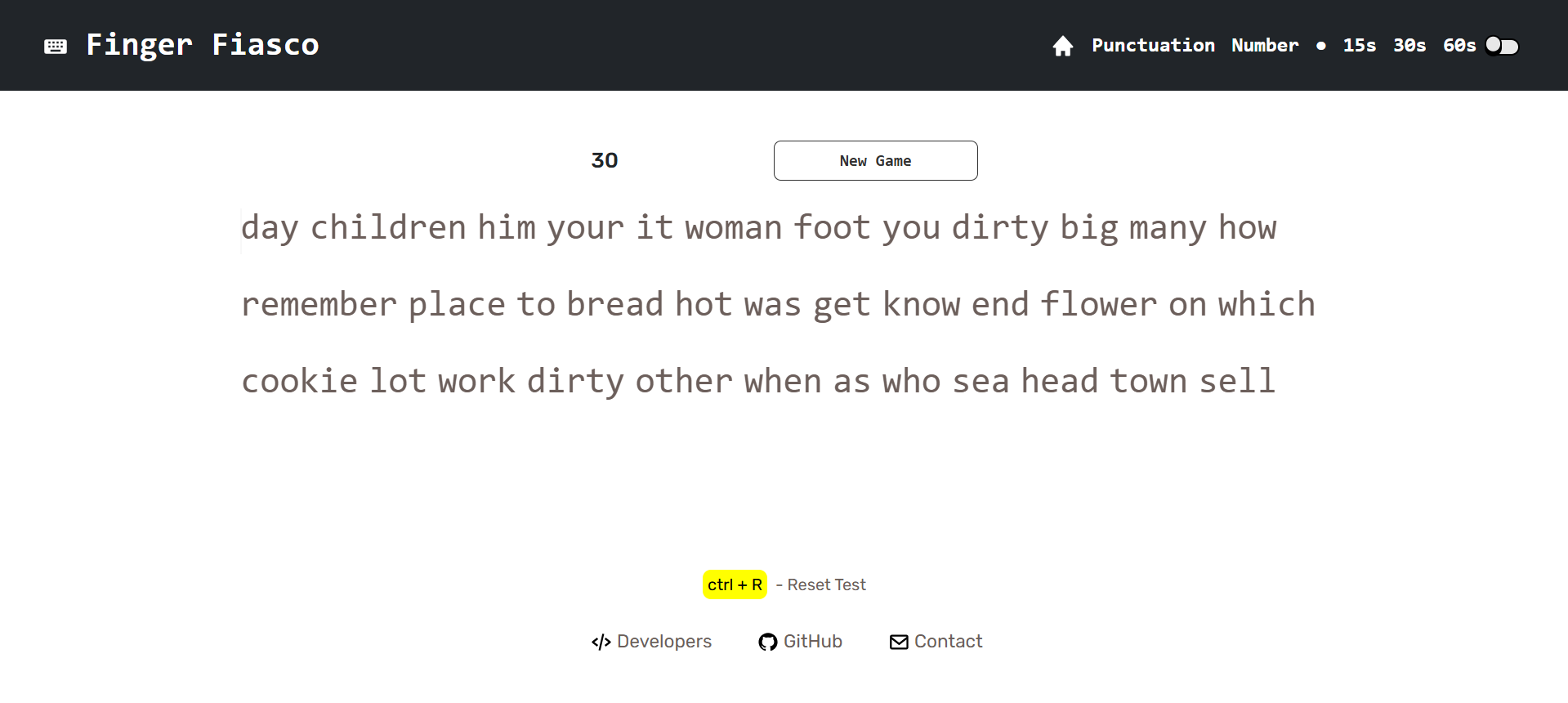Click the envelope Contact icon
Screen dimensions: 1568x703
pos(899,643)
